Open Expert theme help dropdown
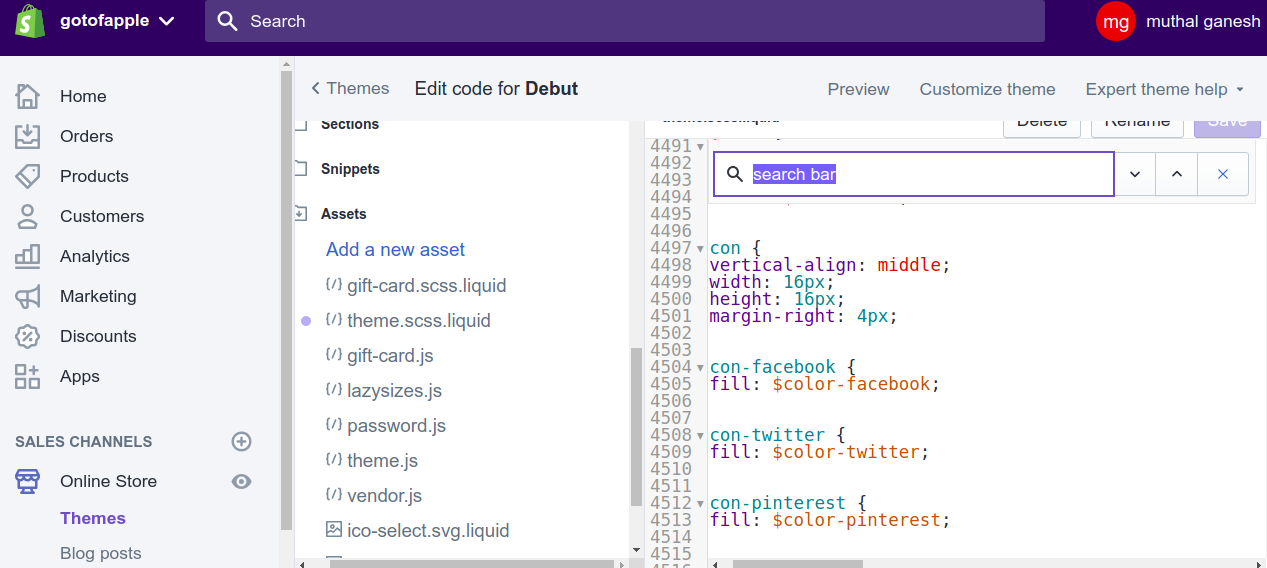 1165,89
